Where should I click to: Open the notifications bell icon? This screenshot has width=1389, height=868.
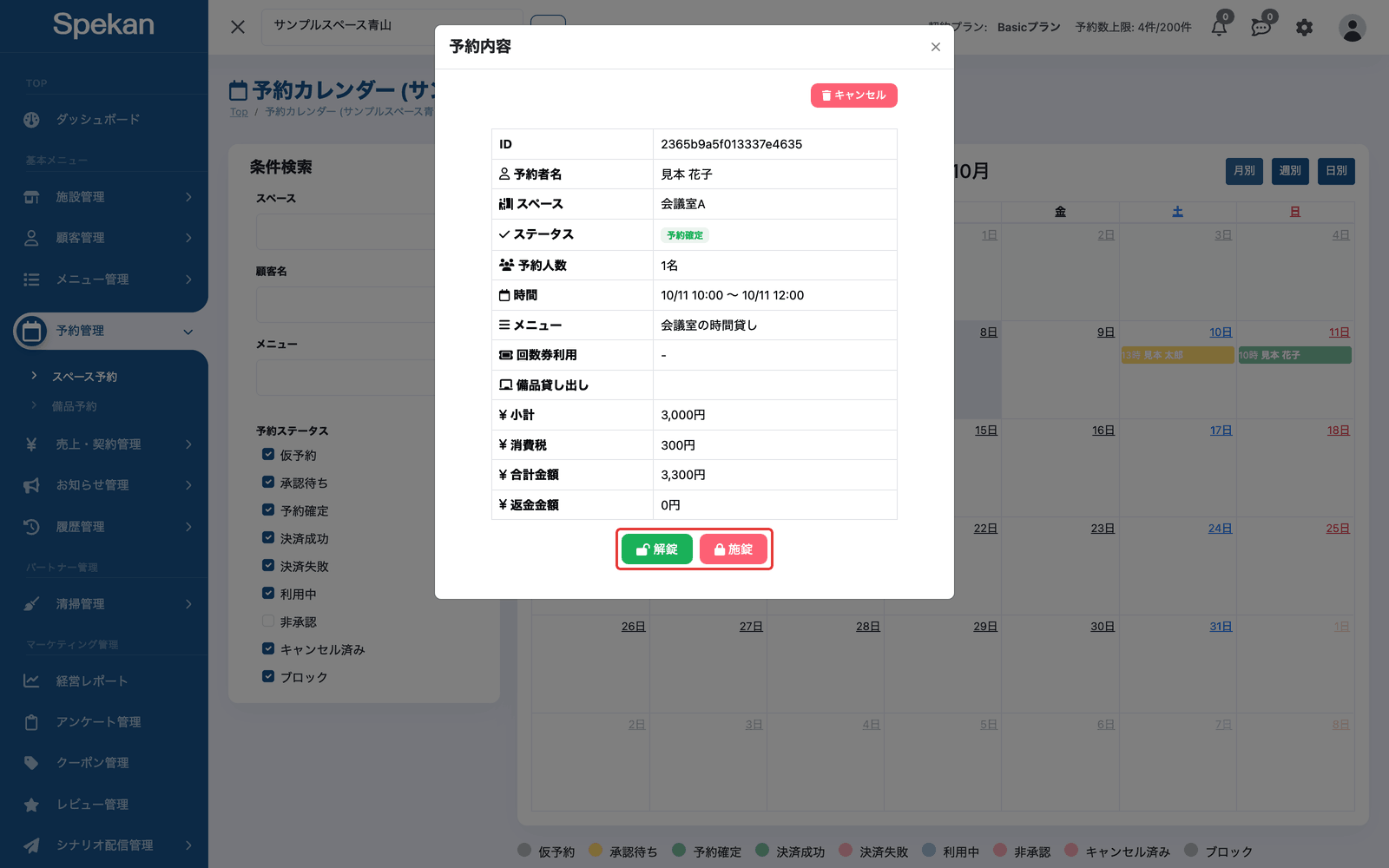[1220, 27]
